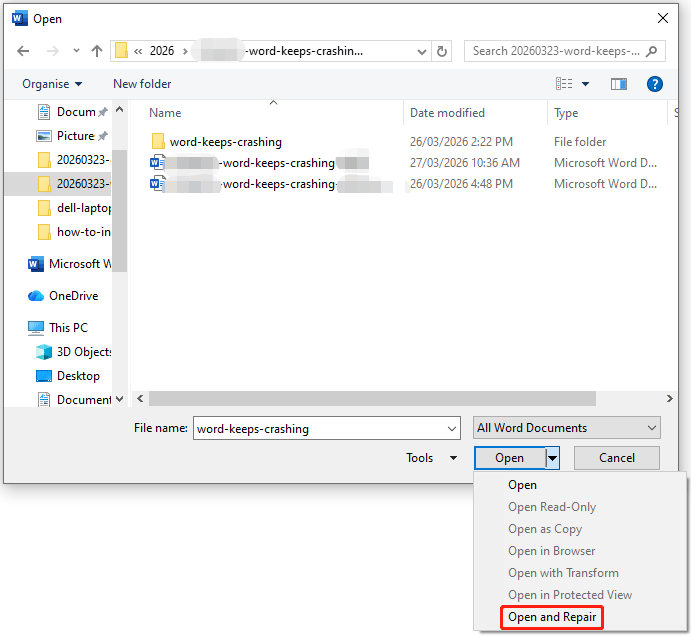Open the All Word Documents filter
Image resolution: width=691 pixels, height=636 pixels.
pos(567,428)
